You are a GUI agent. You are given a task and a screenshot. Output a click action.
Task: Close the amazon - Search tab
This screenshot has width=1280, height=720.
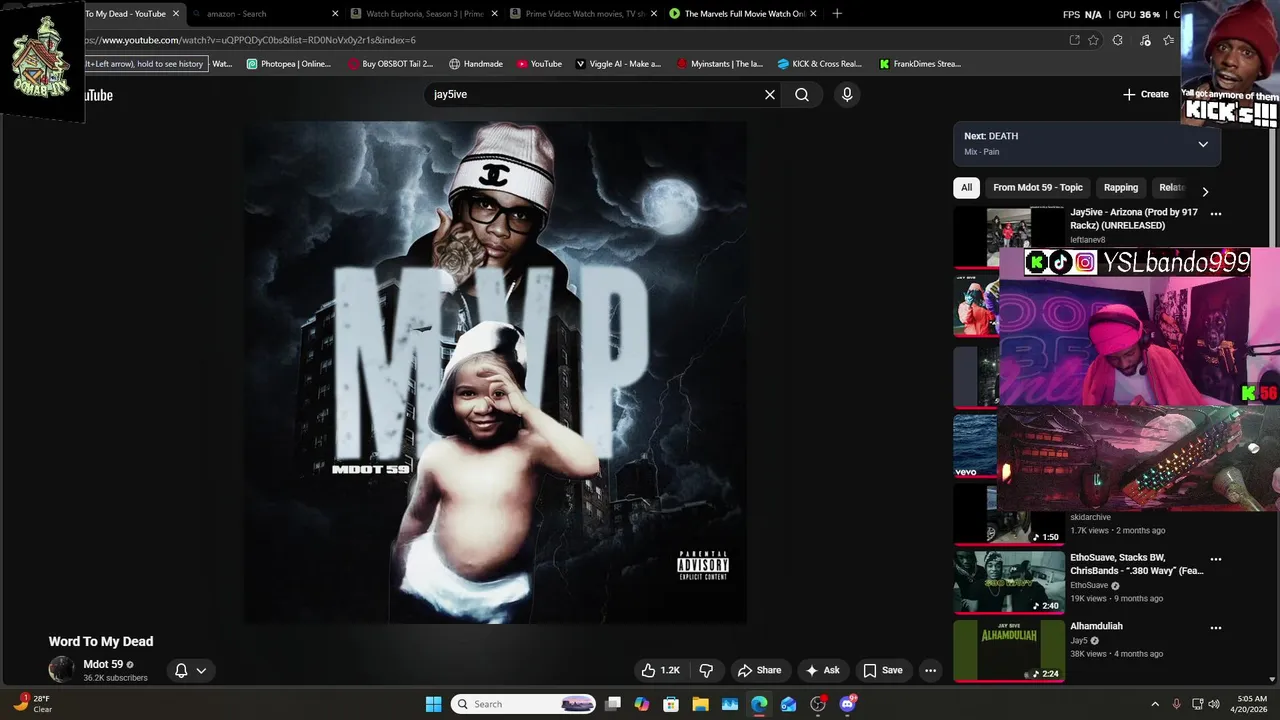click(335, 14)
